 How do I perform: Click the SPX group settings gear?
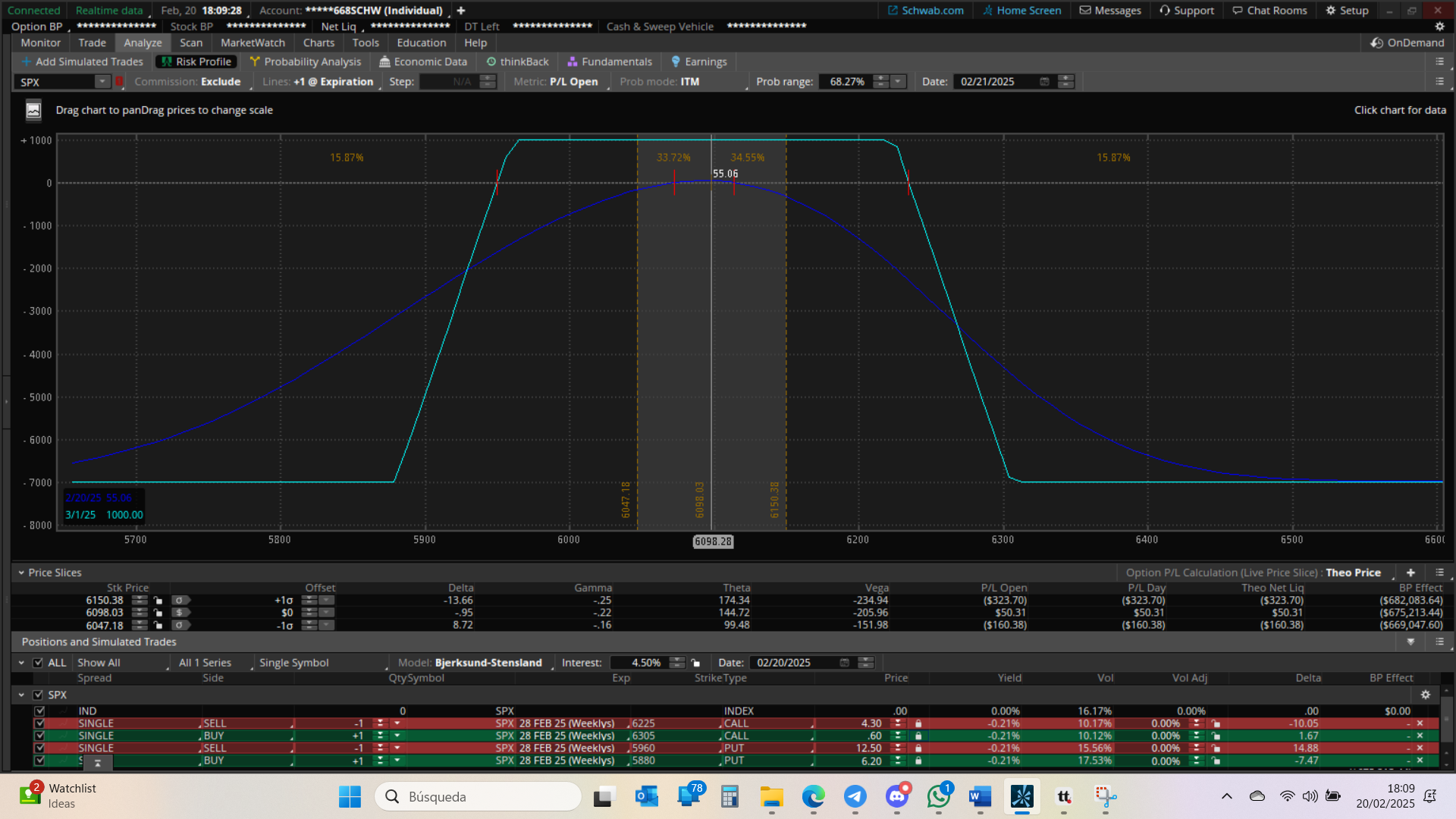tap(1425, 695)
